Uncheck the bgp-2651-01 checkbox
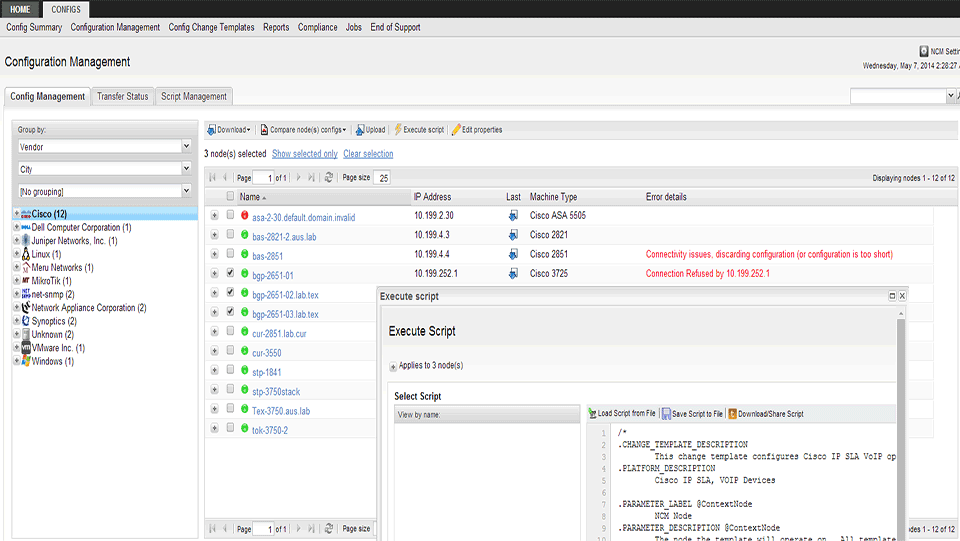Screen dimensions: 960x541 (x=230, y=273)
